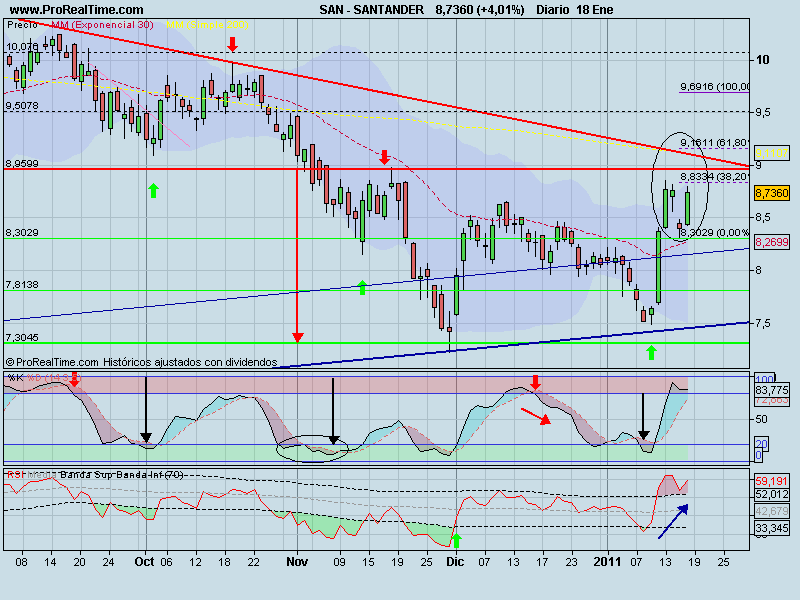This screenshot has width=800, height=600.
Task: Click the yellow 9,1107 price tag
Action: click(772, 153)
